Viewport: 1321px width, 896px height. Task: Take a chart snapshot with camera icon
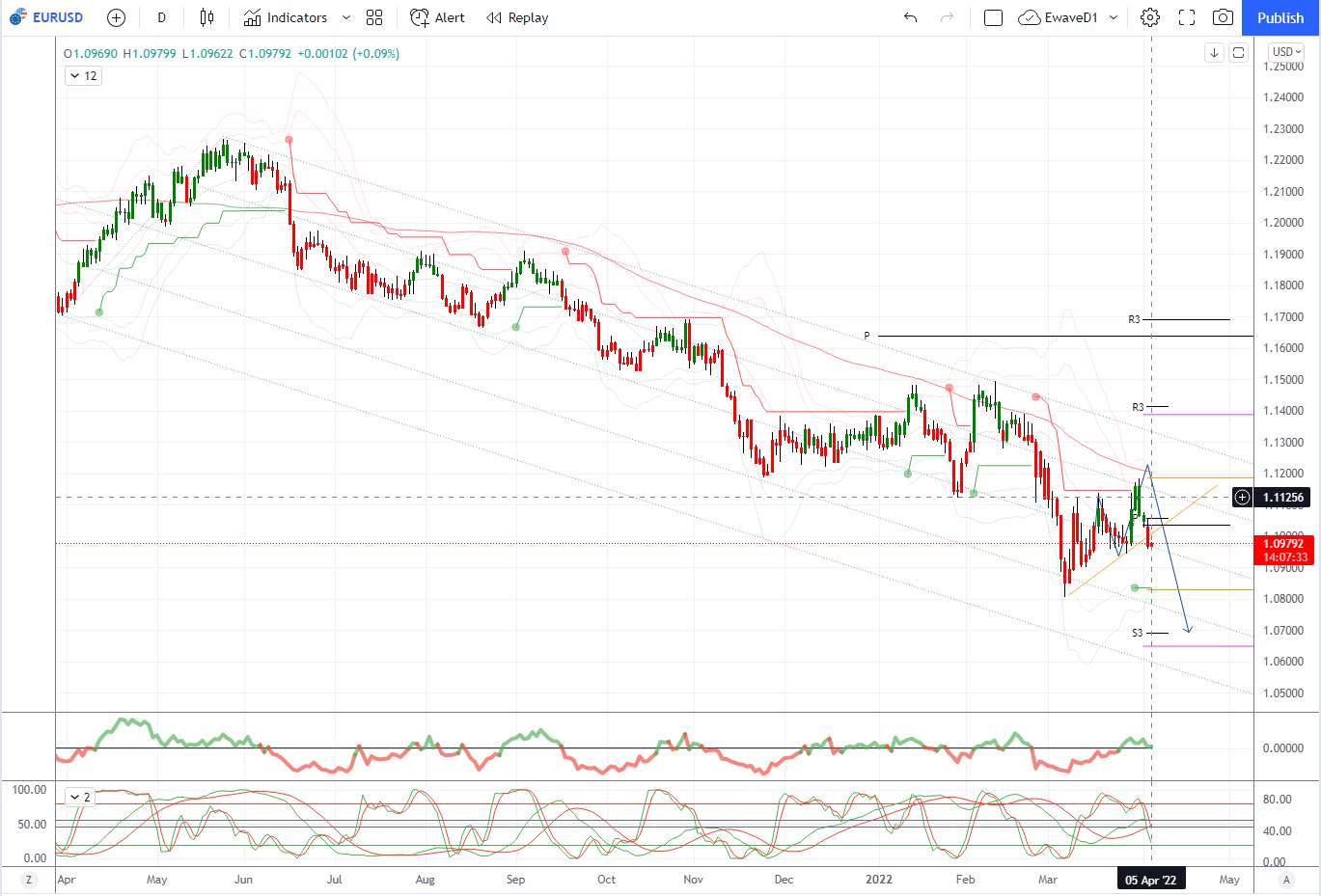tap(1223, 17)
